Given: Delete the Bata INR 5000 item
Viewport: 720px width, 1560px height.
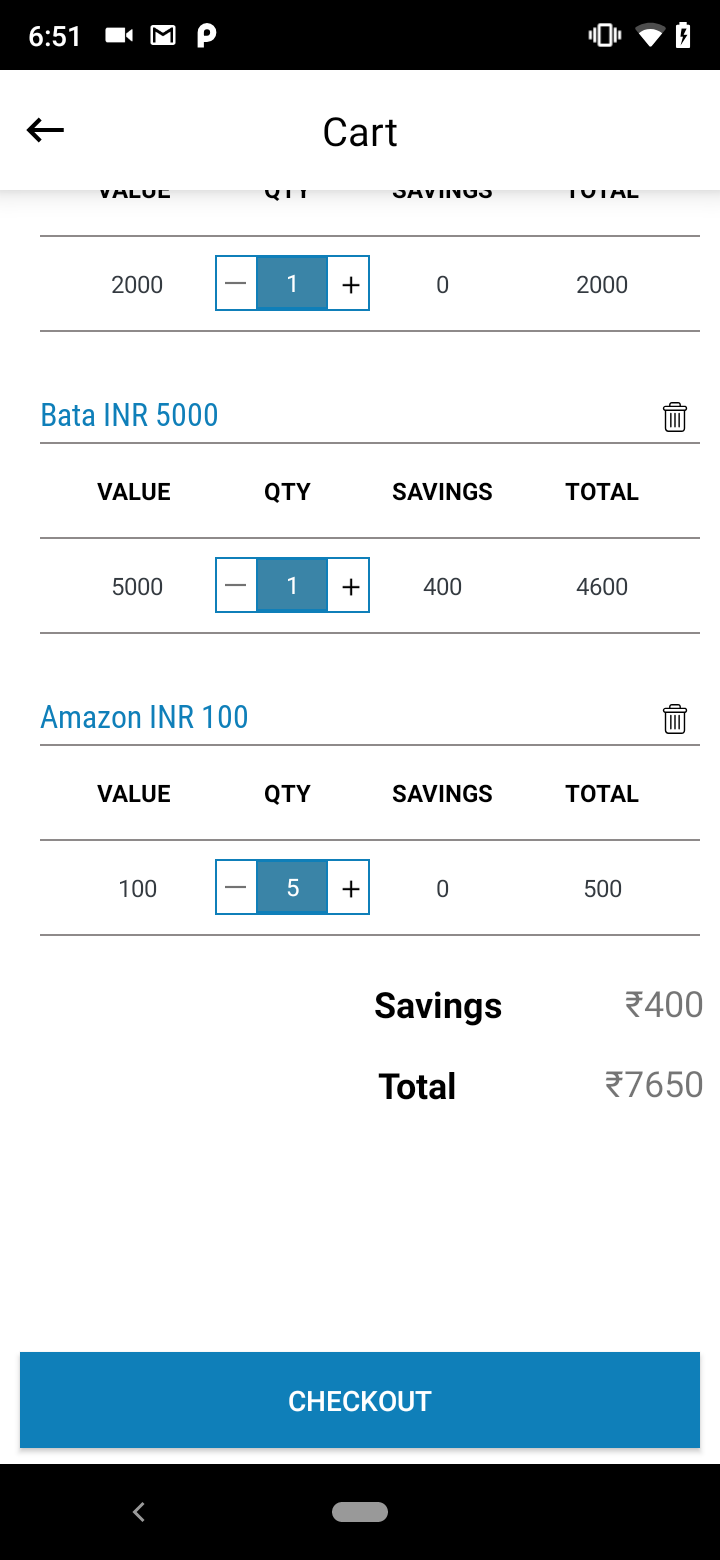Looking at the screenshot, I should (675, 417).
